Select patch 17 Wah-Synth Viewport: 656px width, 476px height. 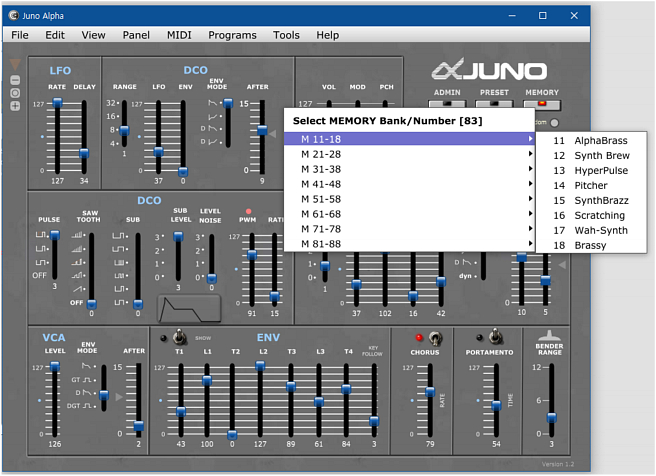click(x=591, y=230)
